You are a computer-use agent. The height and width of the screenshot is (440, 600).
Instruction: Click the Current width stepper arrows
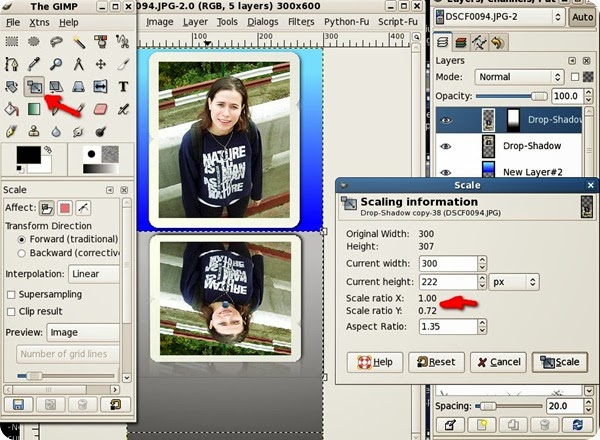click(x=482, y=264)
